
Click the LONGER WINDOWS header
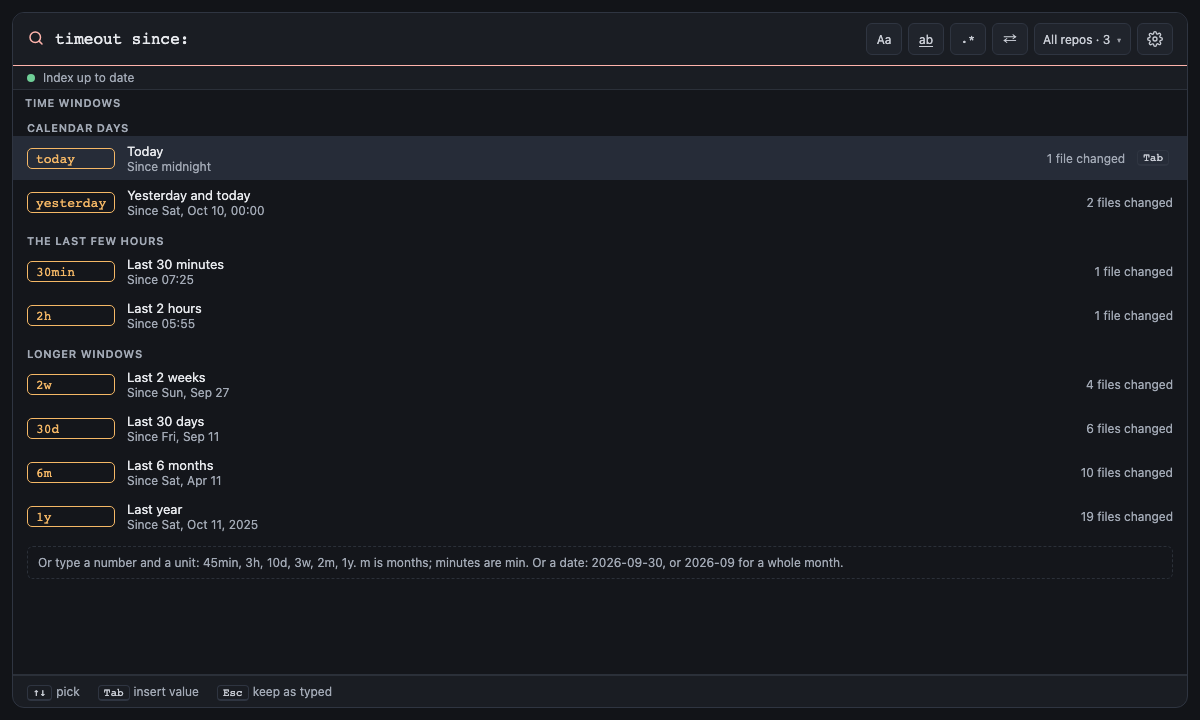coord(85,354)
